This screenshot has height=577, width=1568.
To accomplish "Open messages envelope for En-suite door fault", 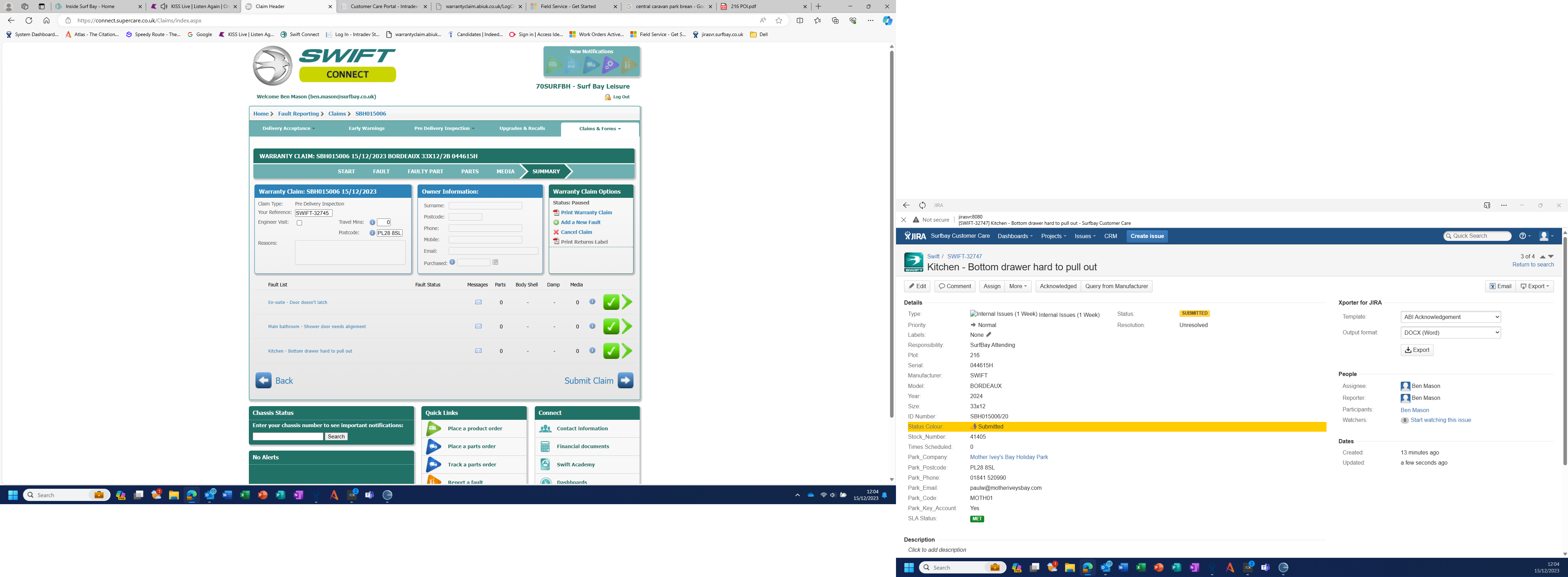I will [x=478, y=302].
